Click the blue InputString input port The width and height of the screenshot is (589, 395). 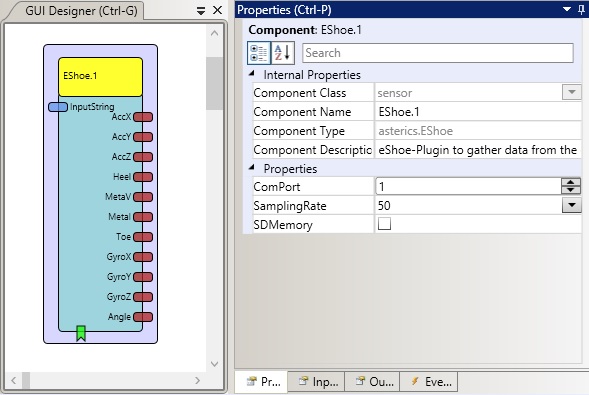point(58,107)
